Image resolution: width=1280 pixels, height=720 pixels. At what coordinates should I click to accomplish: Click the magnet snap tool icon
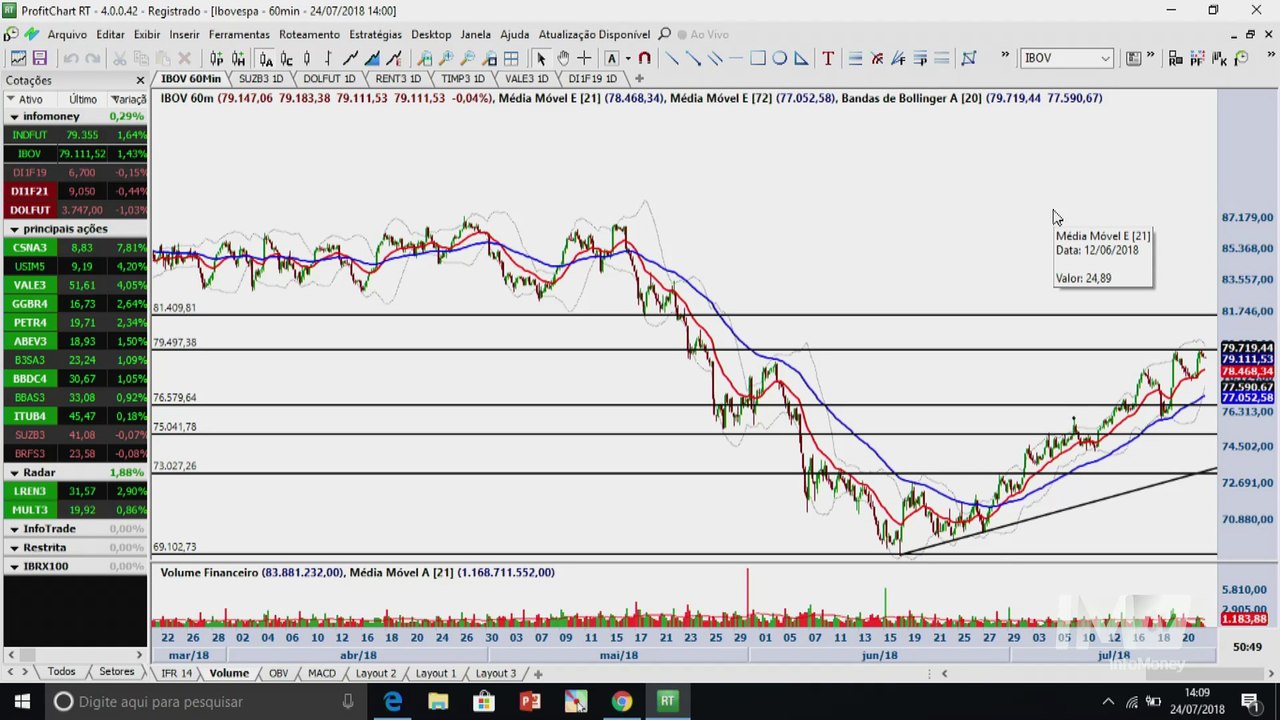[645, 58]
